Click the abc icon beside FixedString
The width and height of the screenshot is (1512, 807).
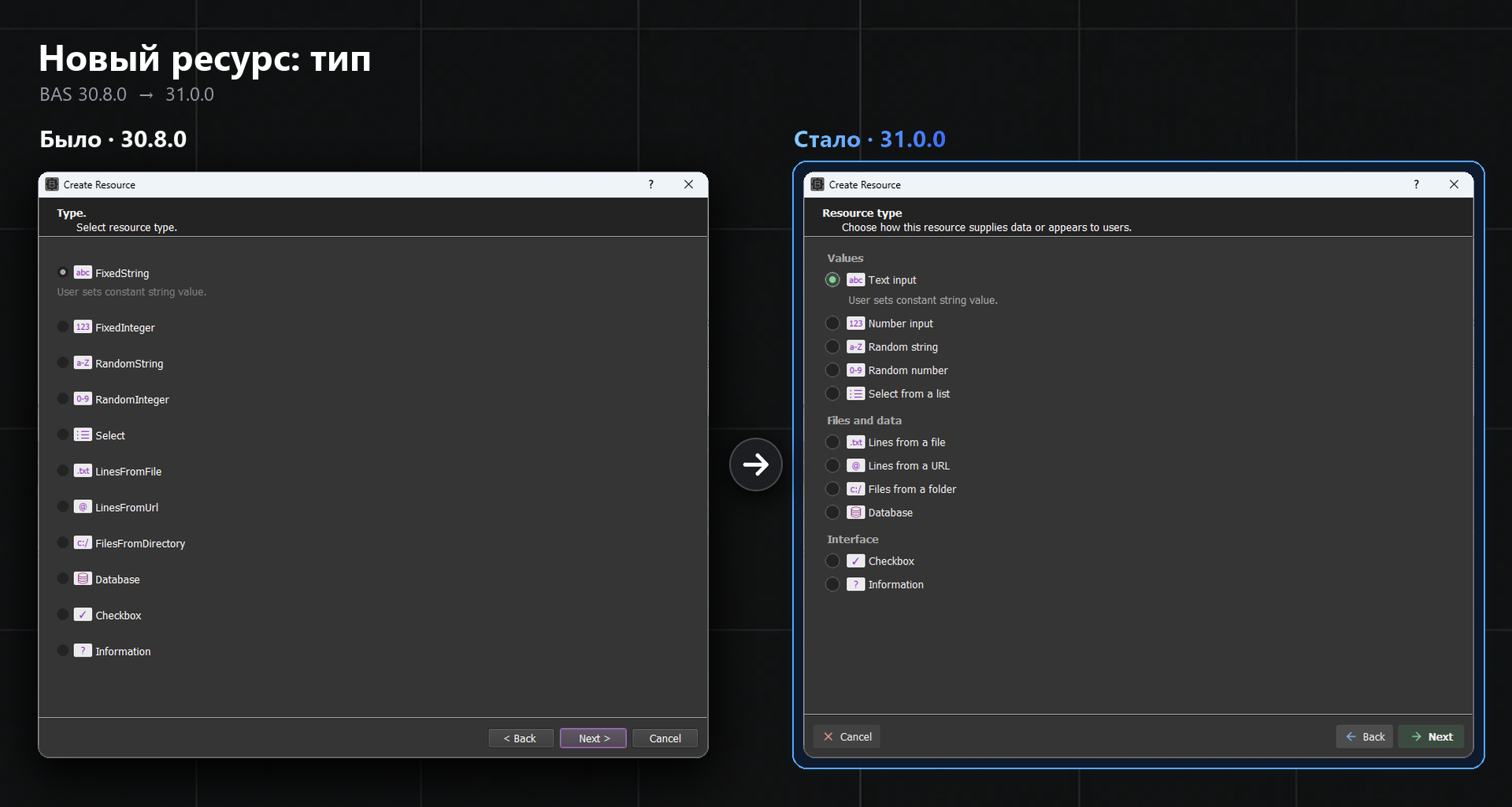[x=83, y=272]
